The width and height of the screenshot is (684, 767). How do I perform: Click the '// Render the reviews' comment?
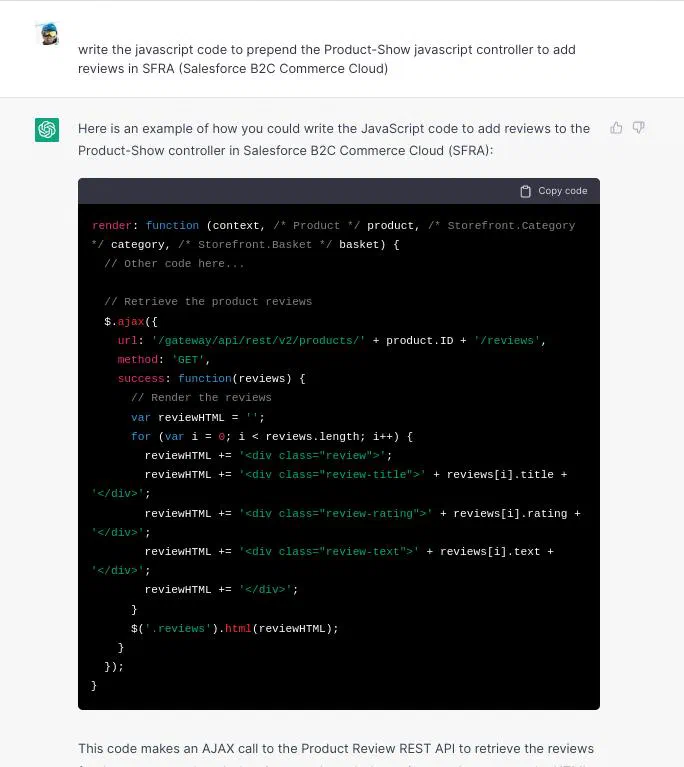tap(201, 398)
